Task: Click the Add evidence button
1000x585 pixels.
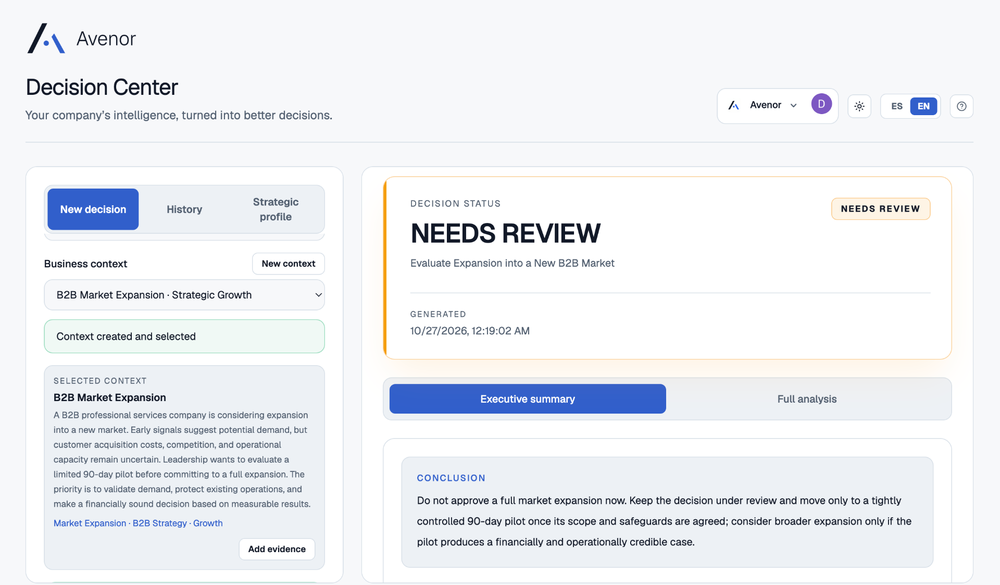Action: point(277,549)
